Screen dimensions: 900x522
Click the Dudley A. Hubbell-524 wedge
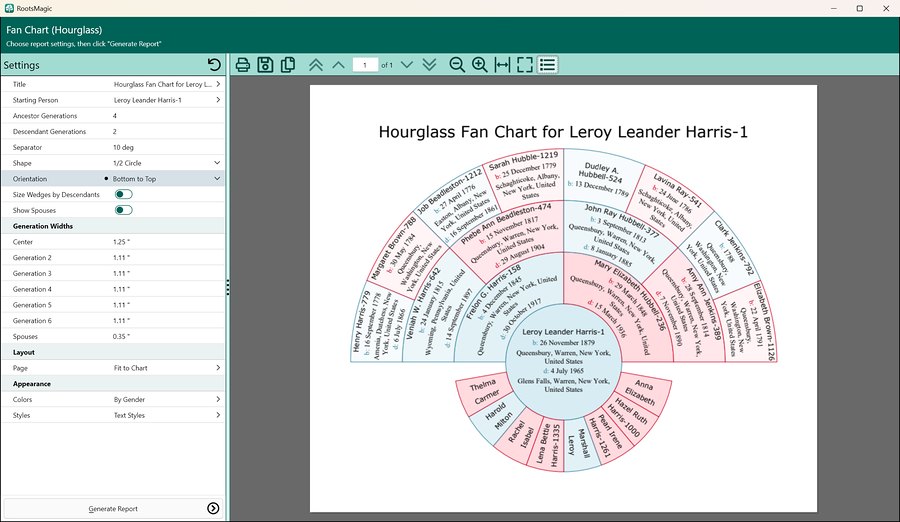[602, 175]
